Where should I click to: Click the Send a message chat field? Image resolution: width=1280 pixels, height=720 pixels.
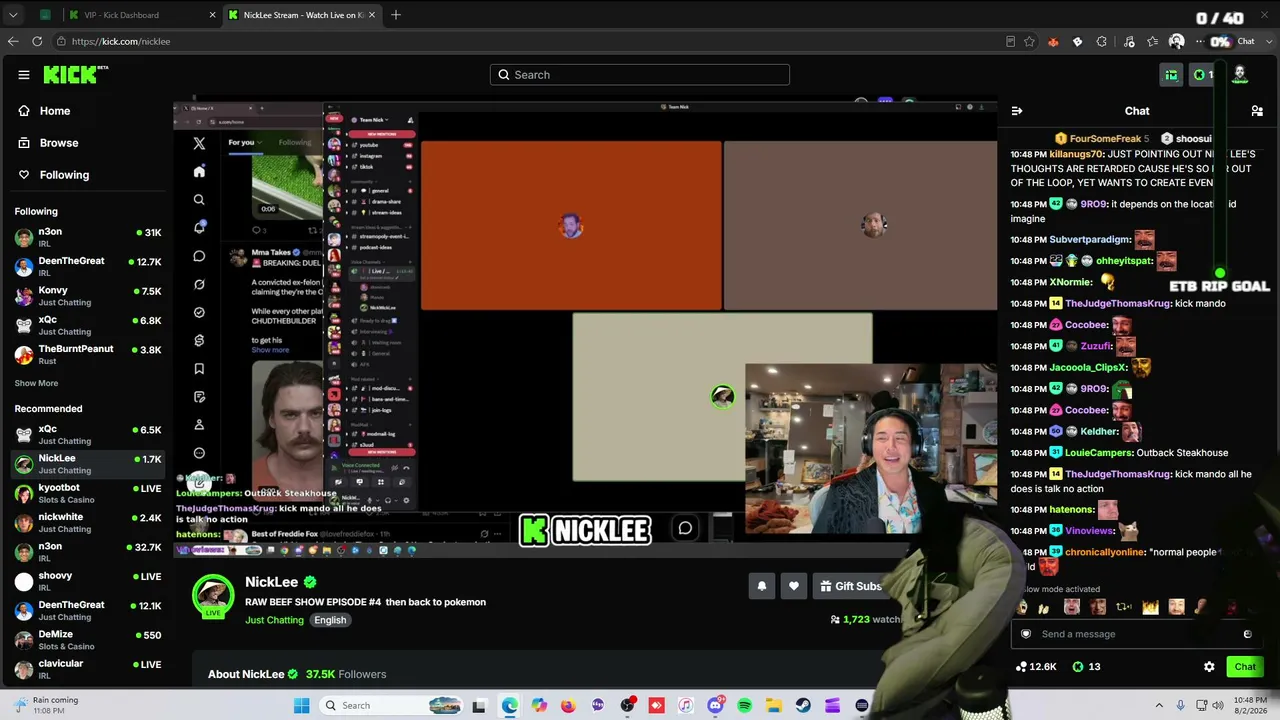click(1138, 634)
